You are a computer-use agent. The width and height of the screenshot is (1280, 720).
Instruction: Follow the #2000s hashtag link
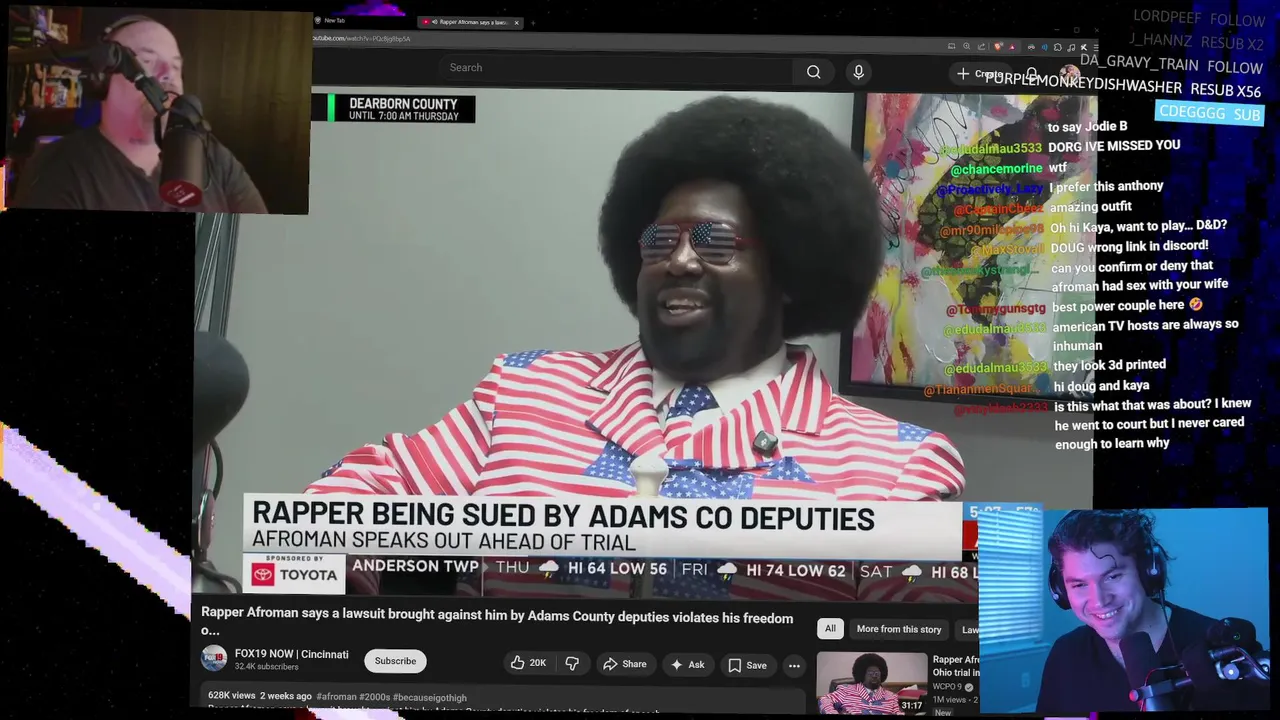click(x=374, y=696)
